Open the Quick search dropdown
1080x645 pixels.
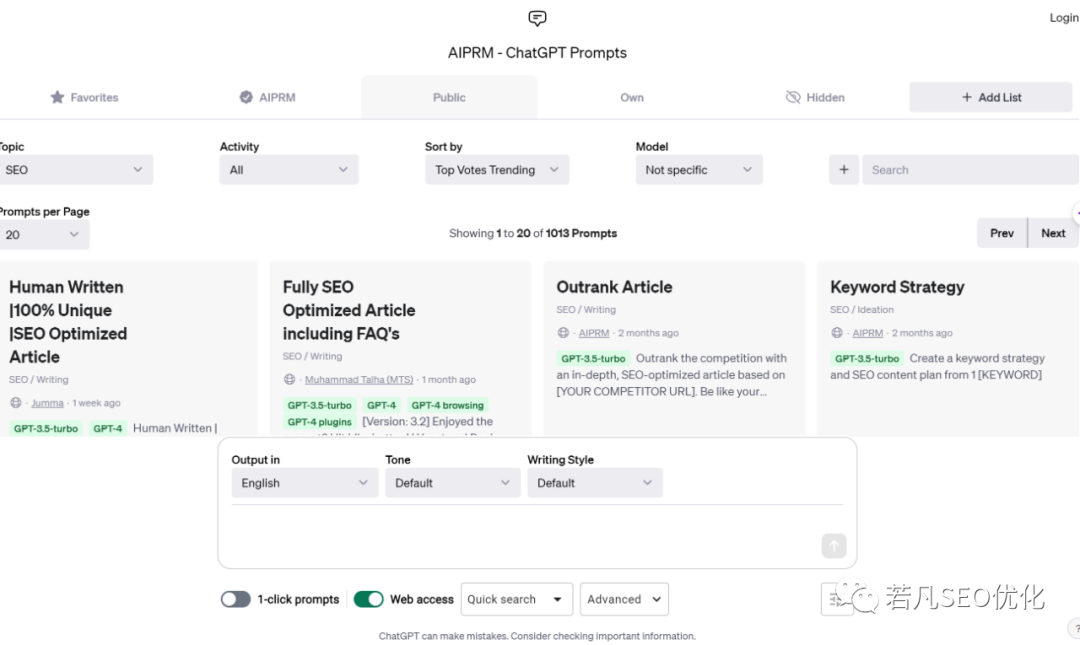pos(516,600)
